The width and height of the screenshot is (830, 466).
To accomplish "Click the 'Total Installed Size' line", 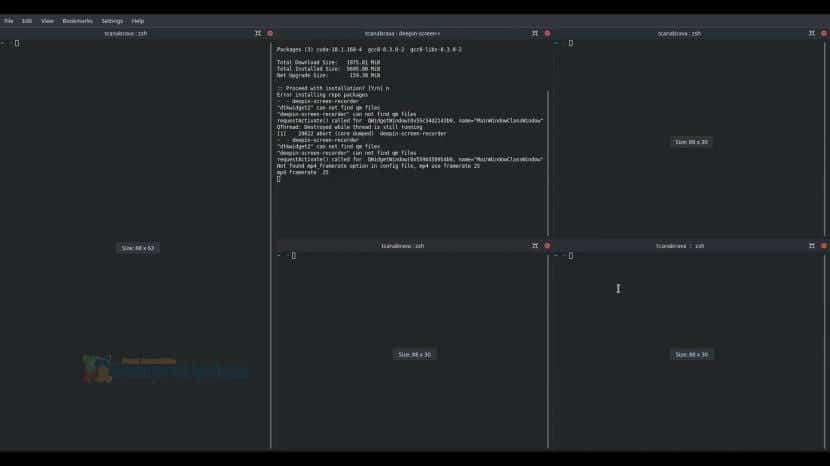I will [328, 69].
